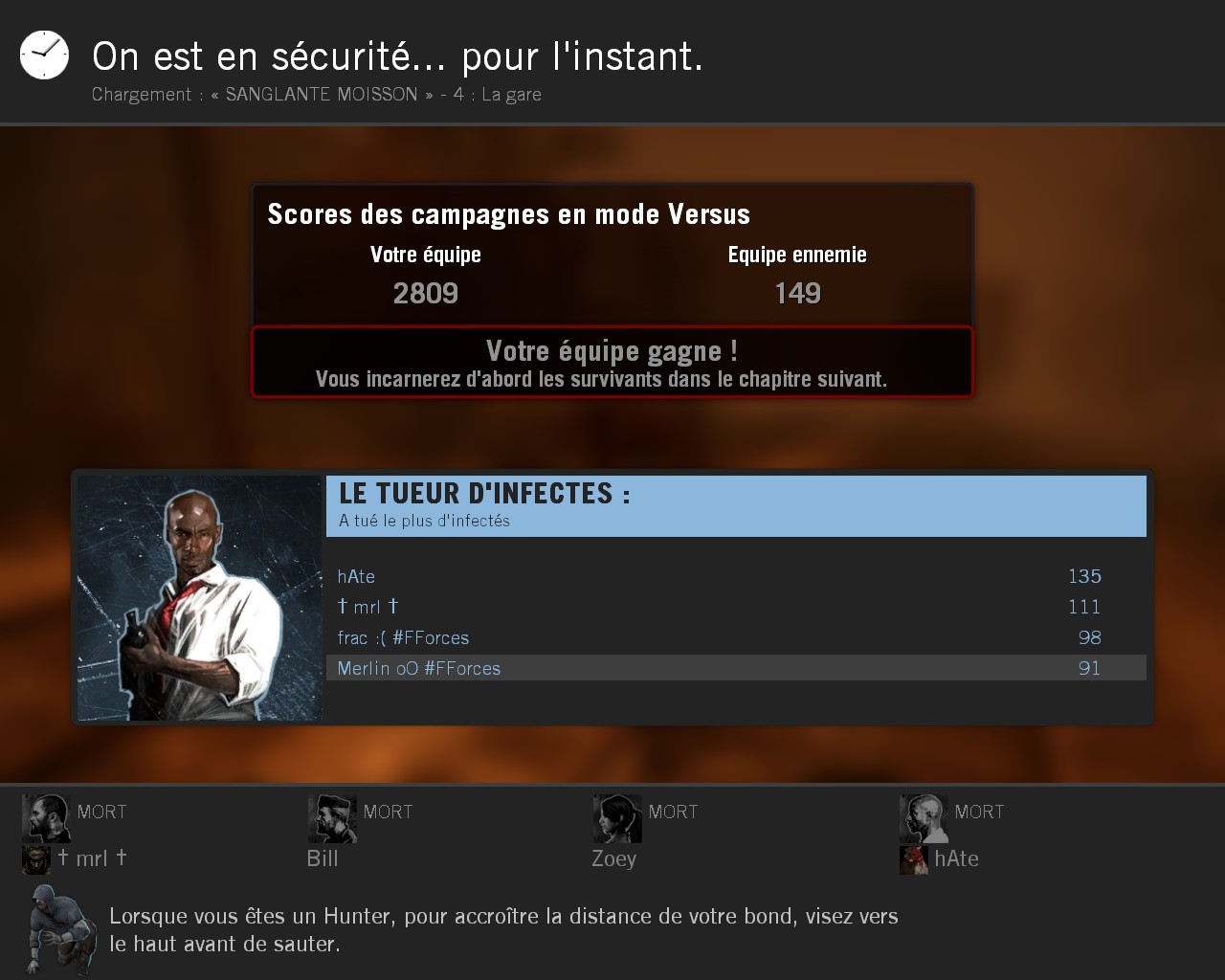This screenshot has width=1225, height=980.
Task: Open the large Louis character artwork
Action: click(200, 598)
